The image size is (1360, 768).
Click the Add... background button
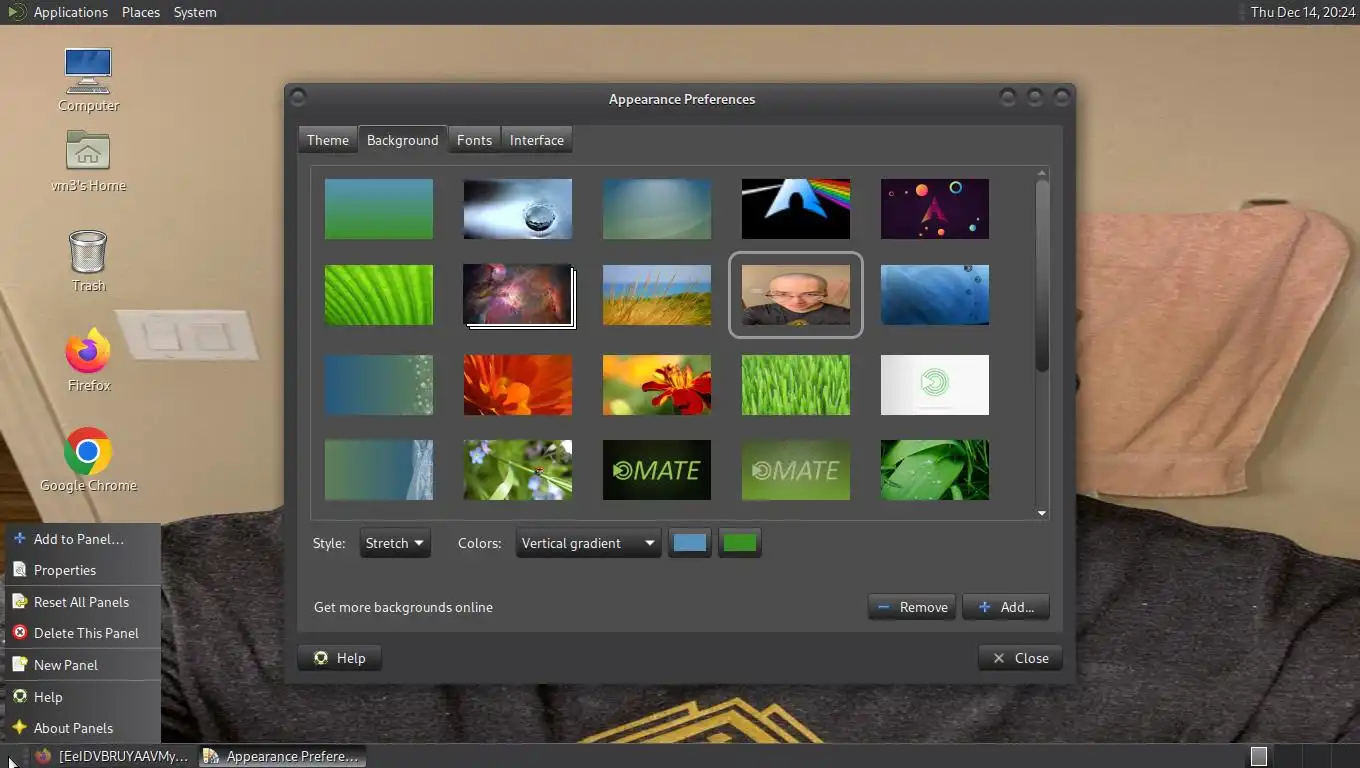click(1006, 607)
